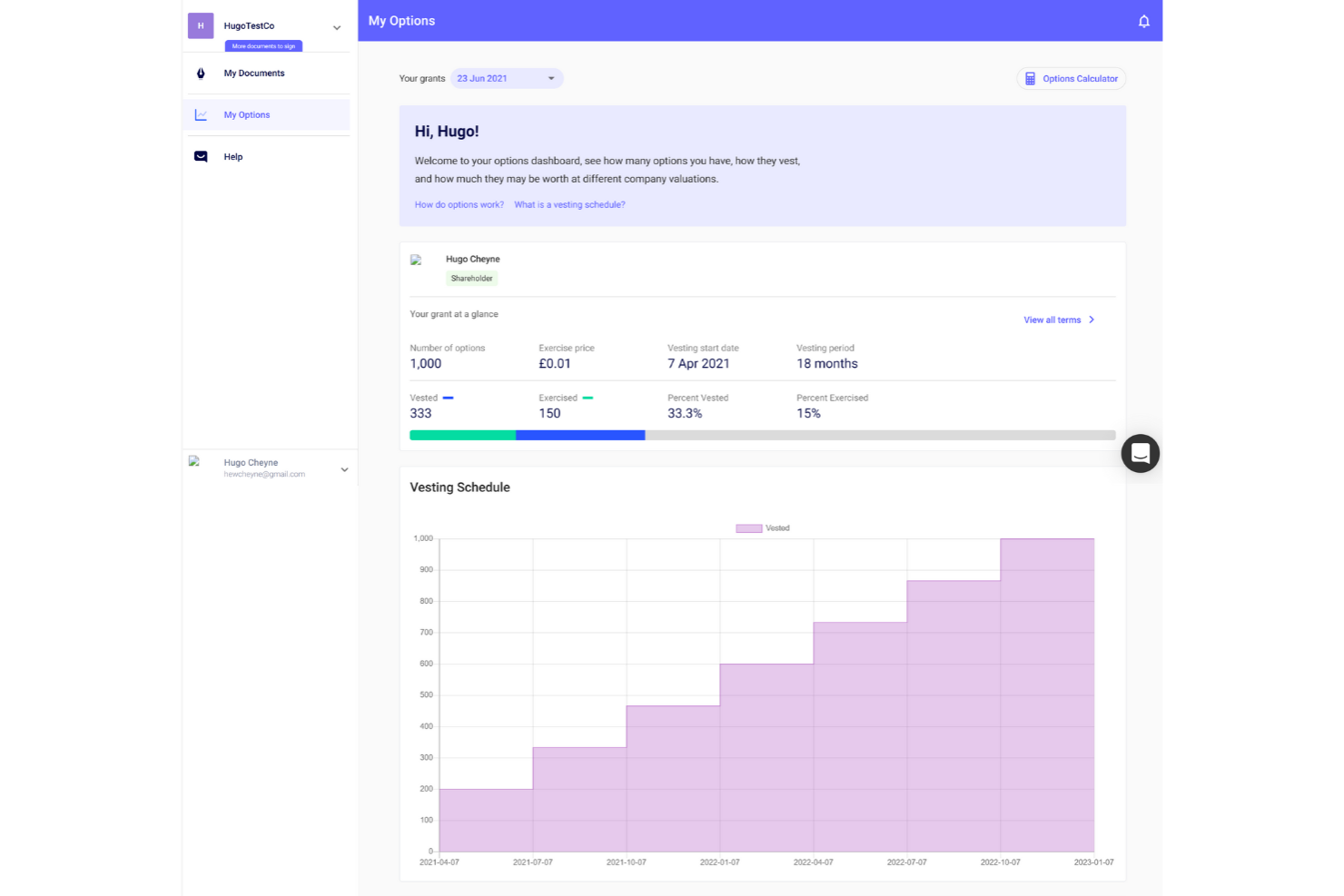This screenshot has height=896, width=1344.
Task: Click the My Options chart icon
Action: click(x=200, y=114)
